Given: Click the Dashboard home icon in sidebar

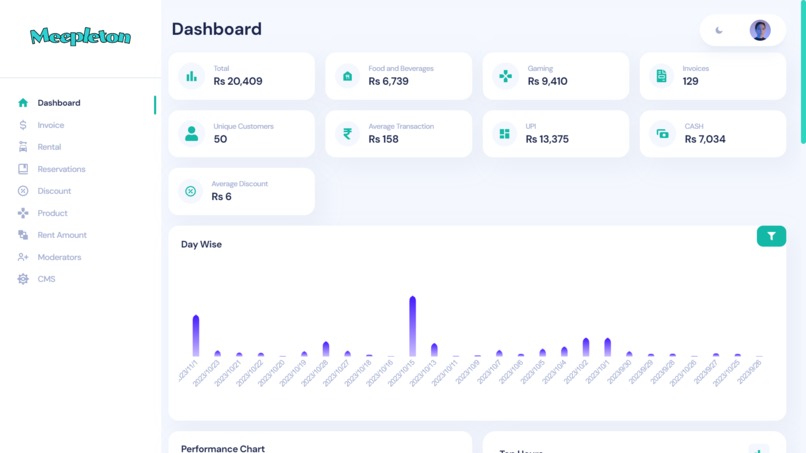Looking at the screenshot, I should click(23, 103).
